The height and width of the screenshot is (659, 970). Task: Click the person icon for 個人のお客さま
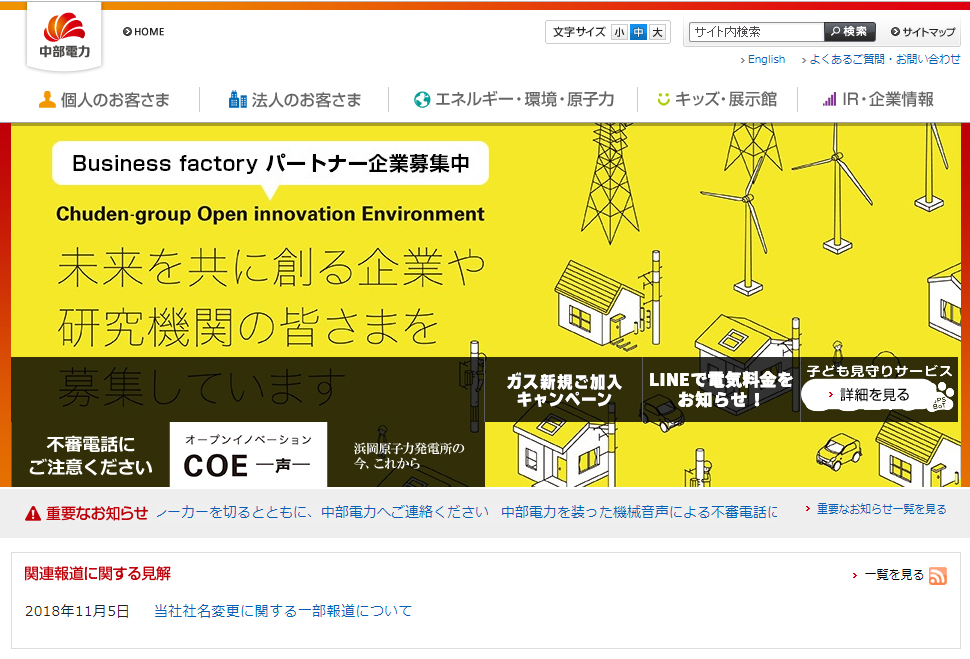(x=47, y=100)
